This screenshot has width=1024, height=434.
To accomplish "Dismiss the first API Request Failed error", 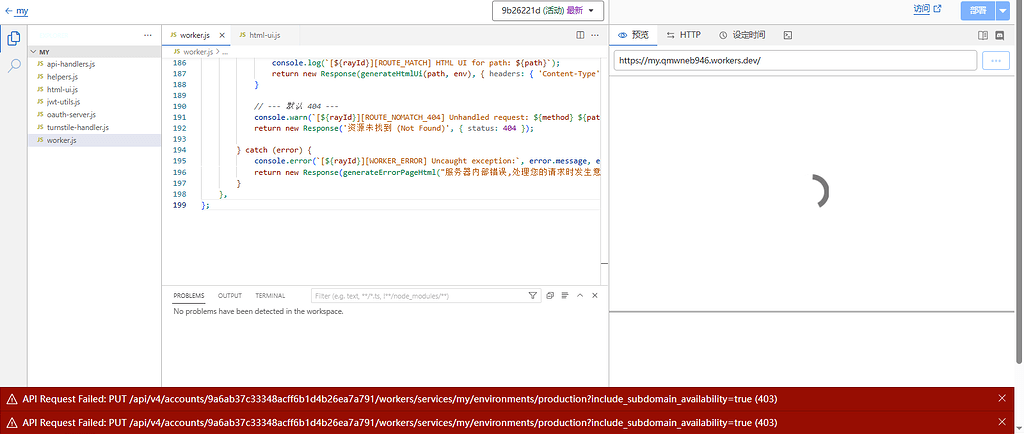I will (x=1002, y=399).
